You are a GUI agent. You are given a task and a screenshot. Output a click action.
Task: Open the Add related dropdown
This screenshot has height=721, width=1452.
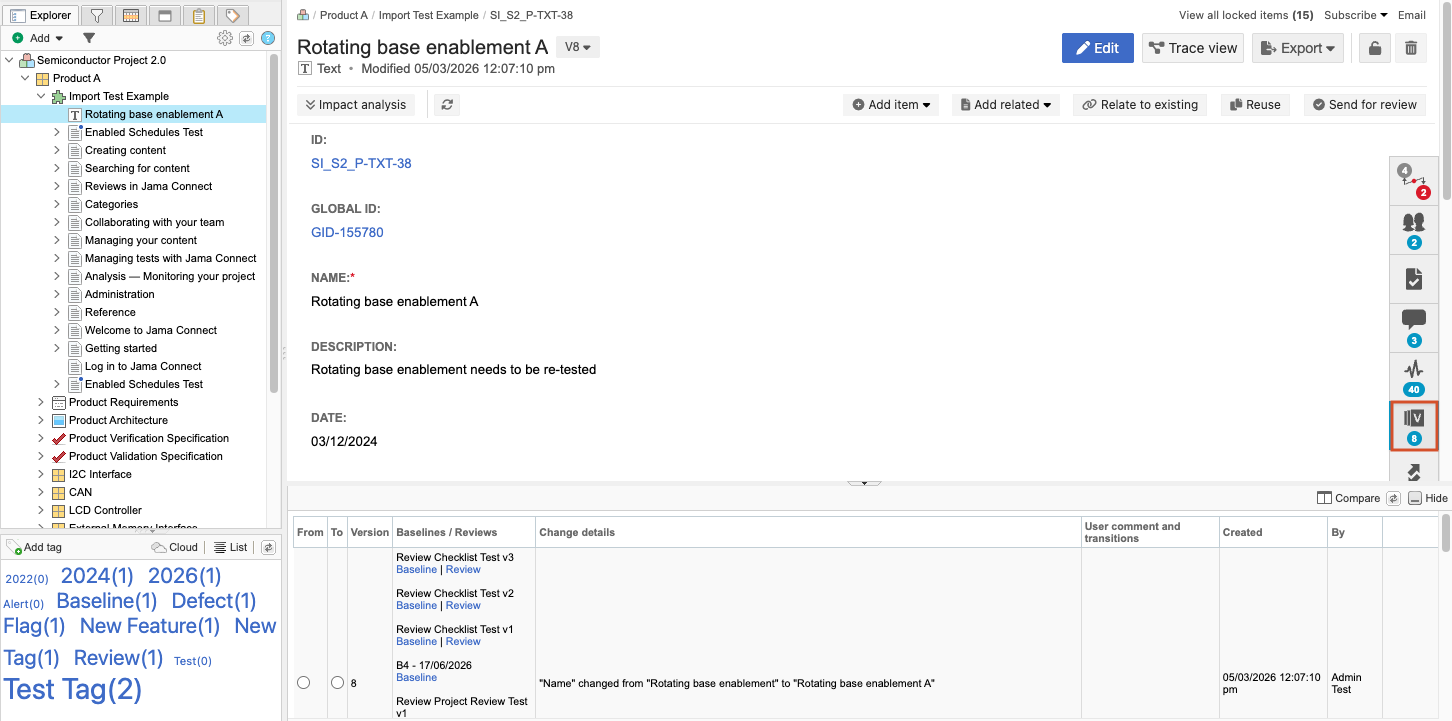click(1006, 104)
